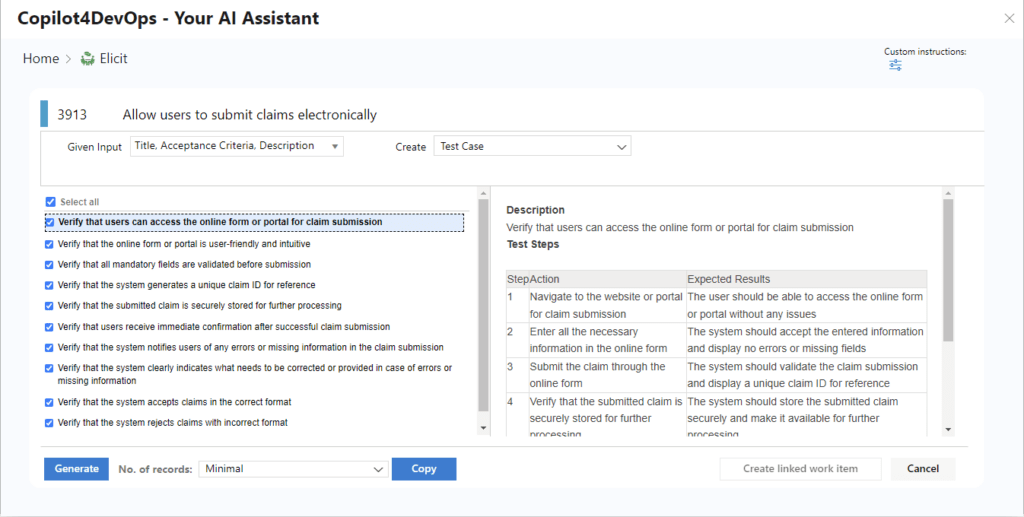The height and width of the screenshot is (517, 1024).
Task: Click right panel scrollbar up arrow
Action: pos(948,193)
